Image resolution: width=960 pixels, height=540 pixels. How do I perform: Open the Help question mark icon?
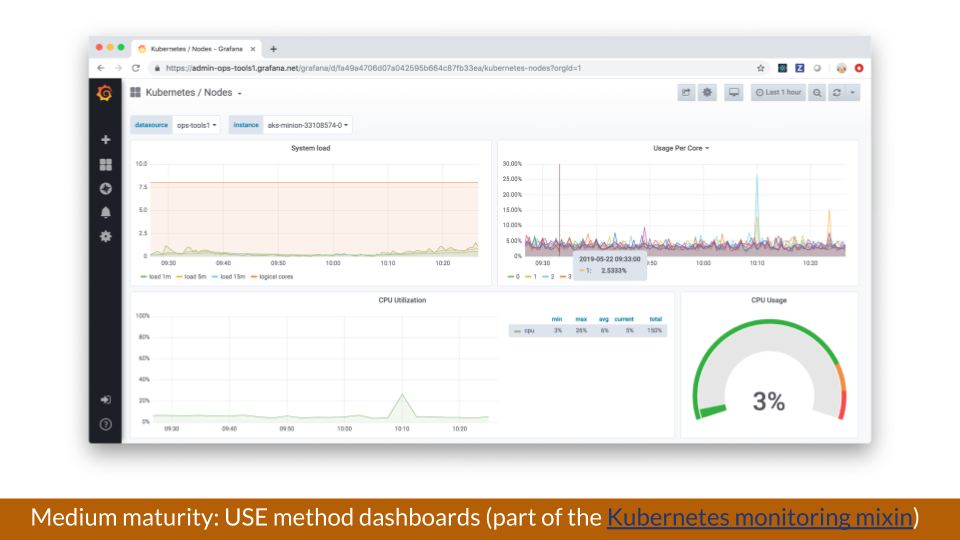click(105, 424)
